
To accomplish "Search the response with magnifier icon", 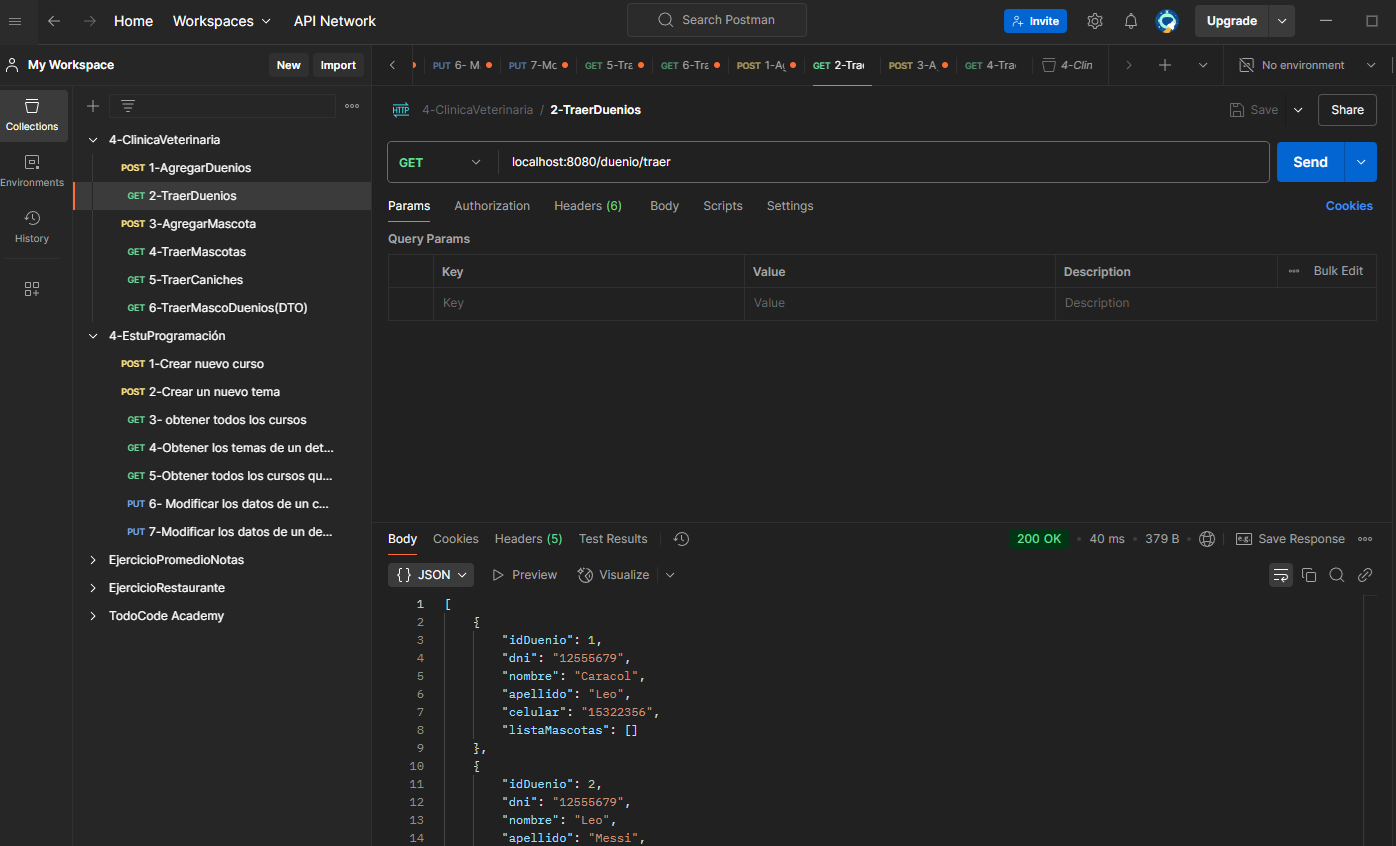I will [1337, 575].
